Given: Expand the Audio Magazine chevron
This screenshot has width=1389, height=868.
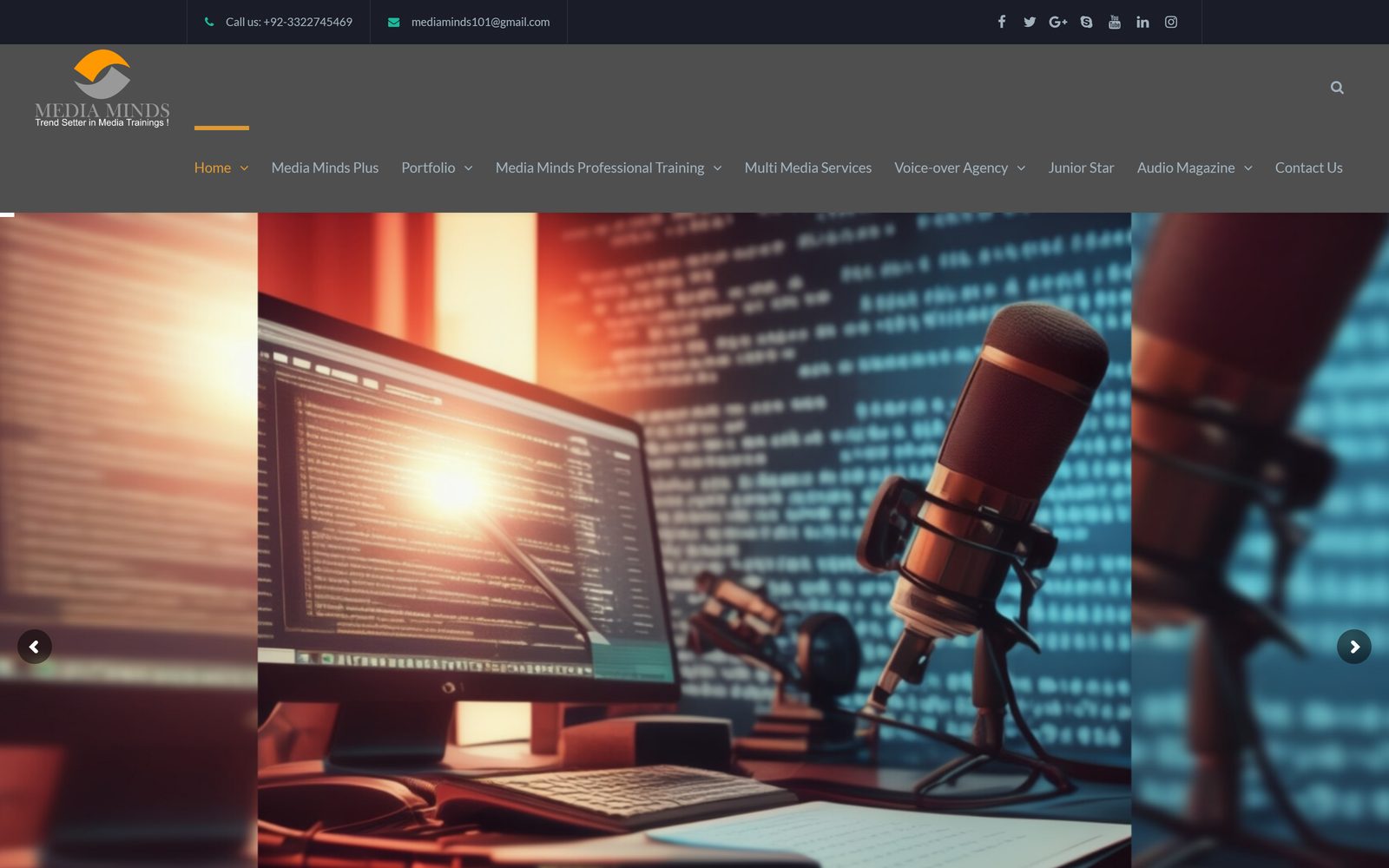Looking at the screenshot, I should point(1248,168).
